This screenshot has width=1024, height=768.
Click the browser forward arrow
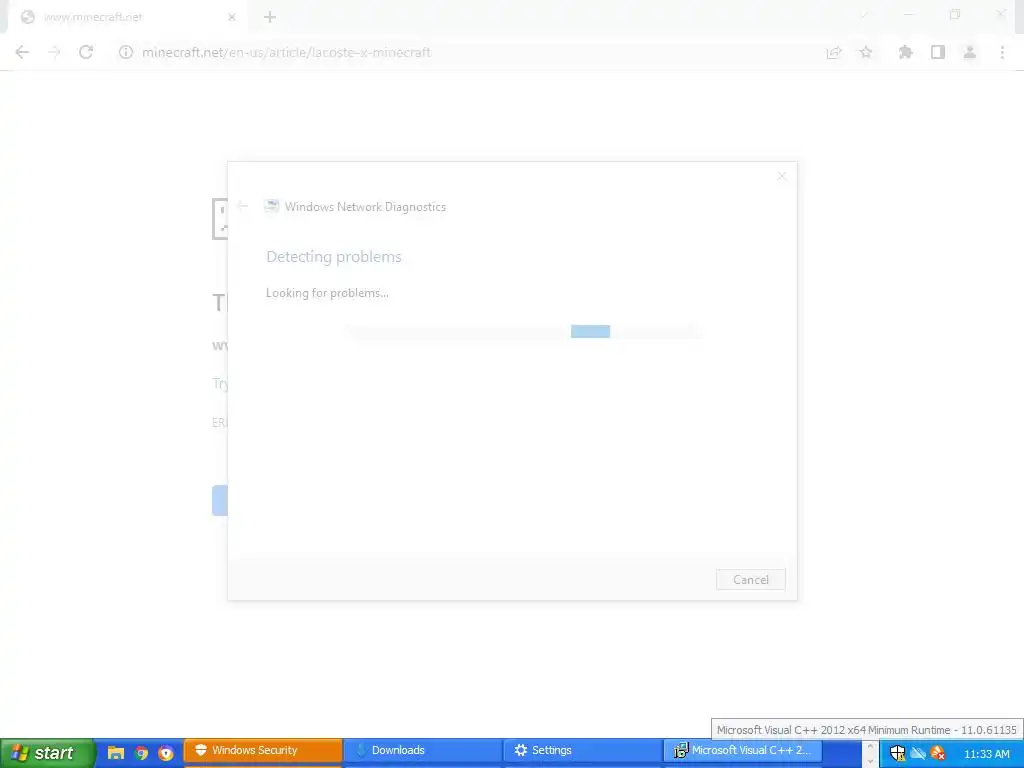tap(54, 52)
